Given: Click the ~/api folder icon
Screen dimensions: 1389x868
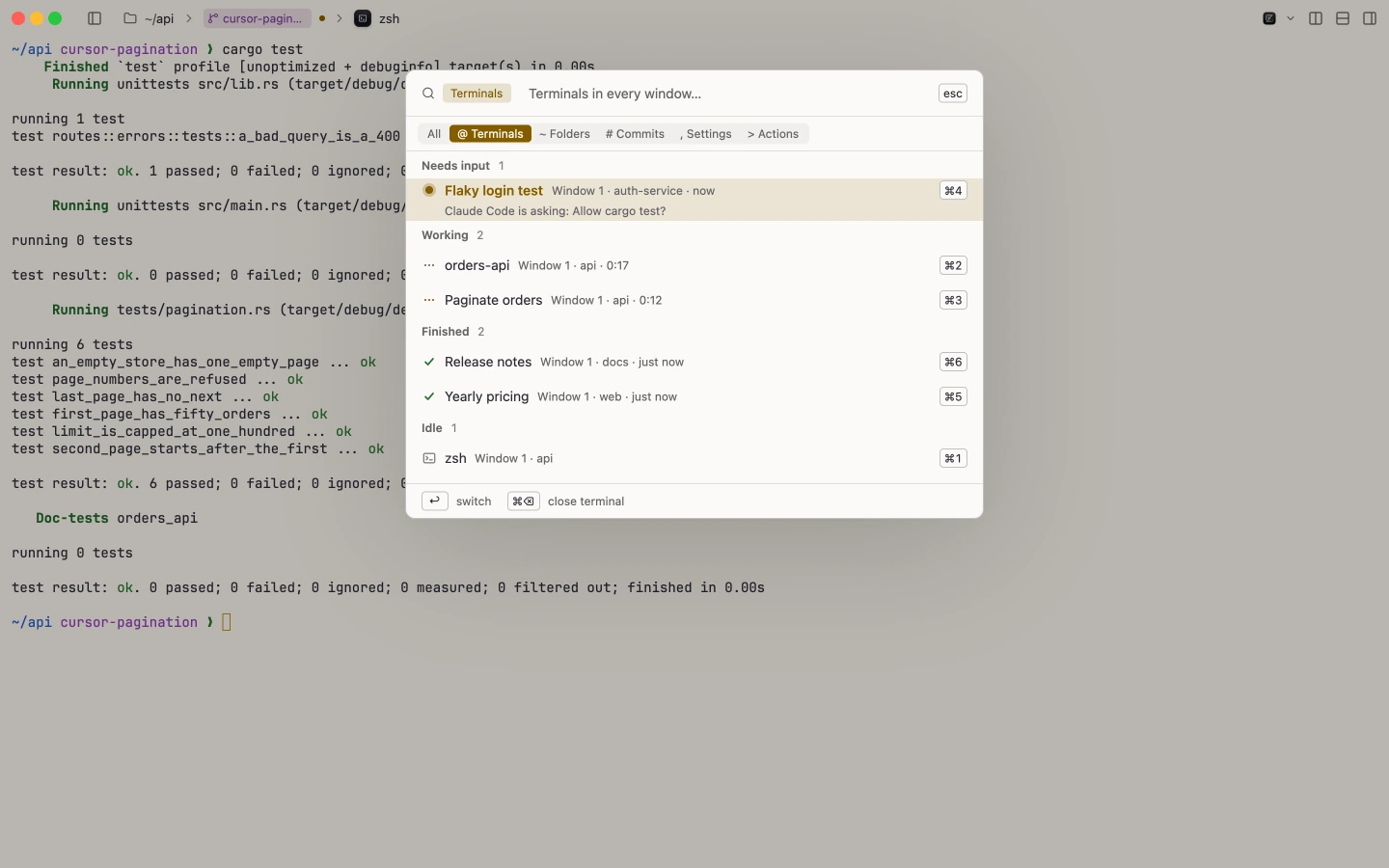Looking at the screenshot, I should [130, 18].
